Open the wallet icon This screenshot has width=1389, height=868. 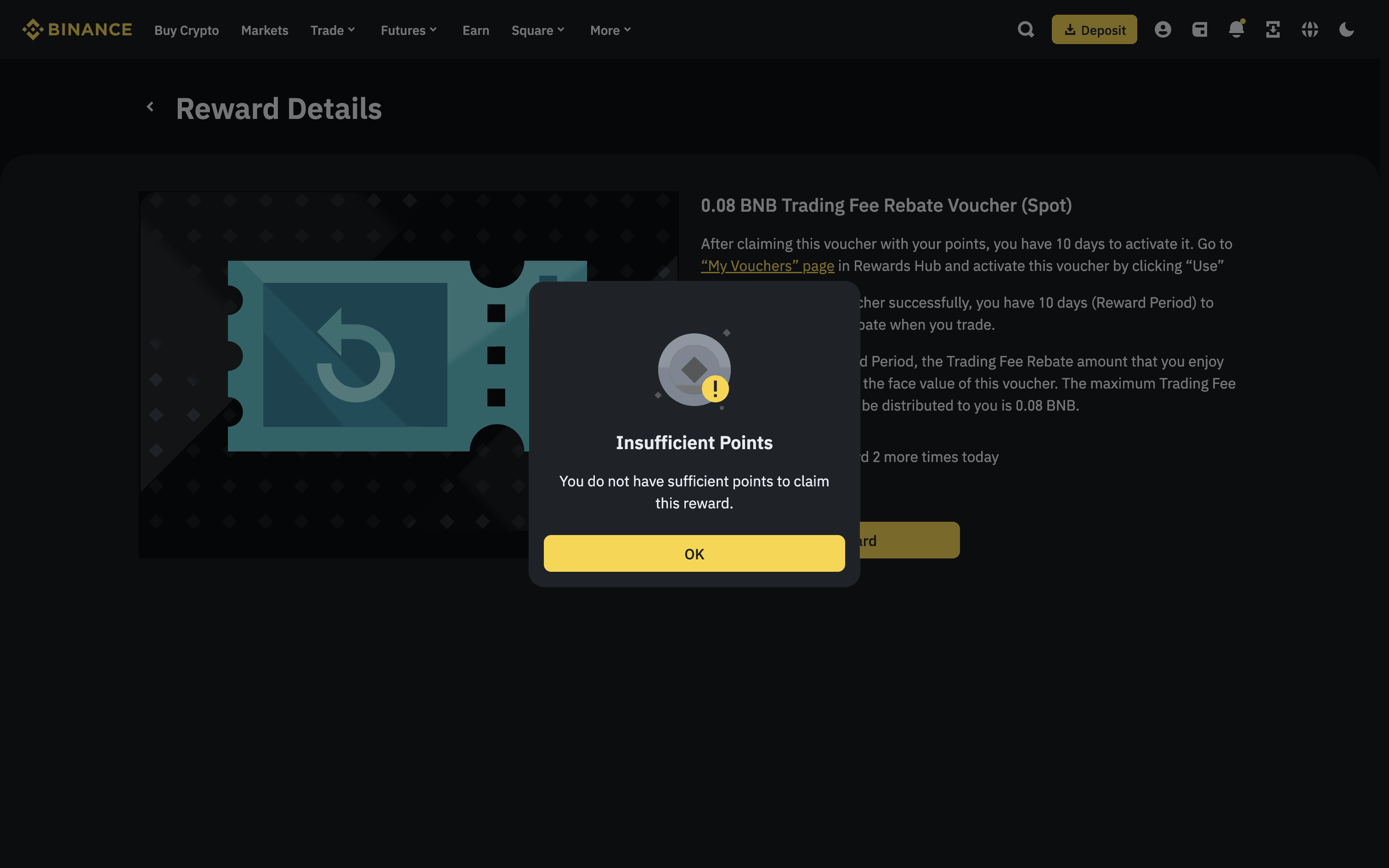click(x=1200, y=30)
